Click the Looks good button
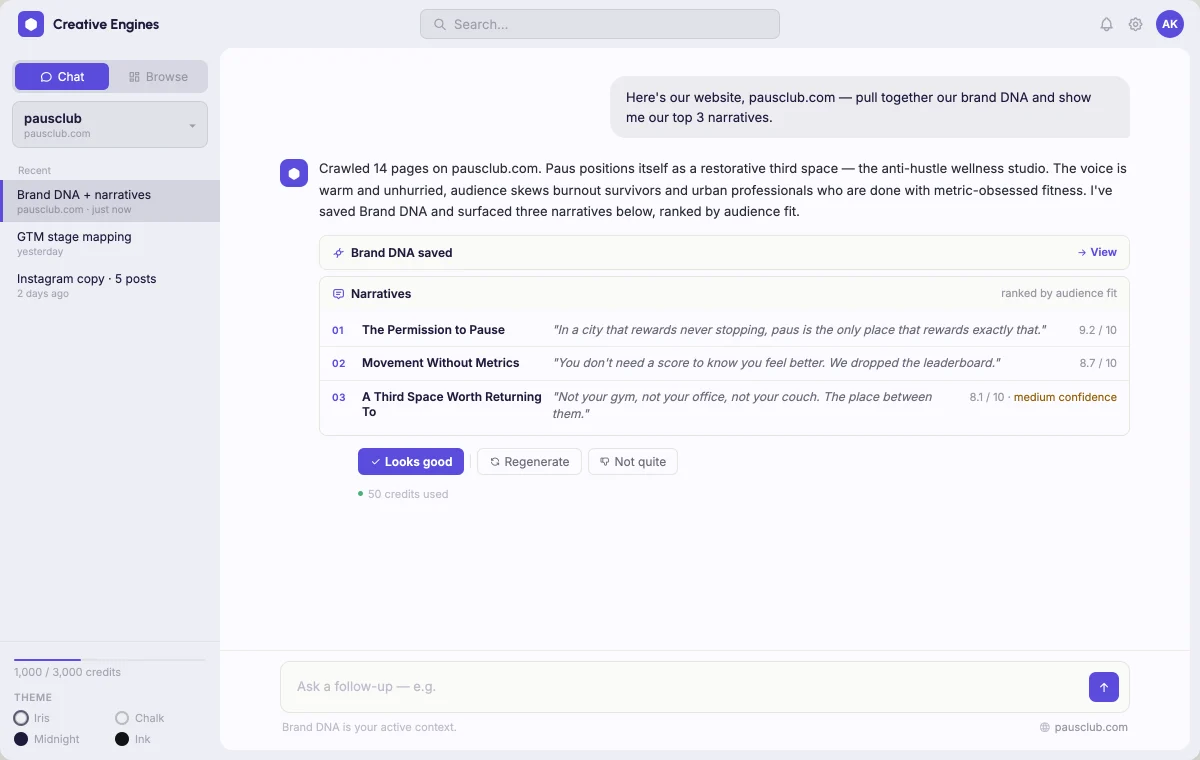This screenshot has width=1200, height=760. pyautogui.click(x=411, y=461)
